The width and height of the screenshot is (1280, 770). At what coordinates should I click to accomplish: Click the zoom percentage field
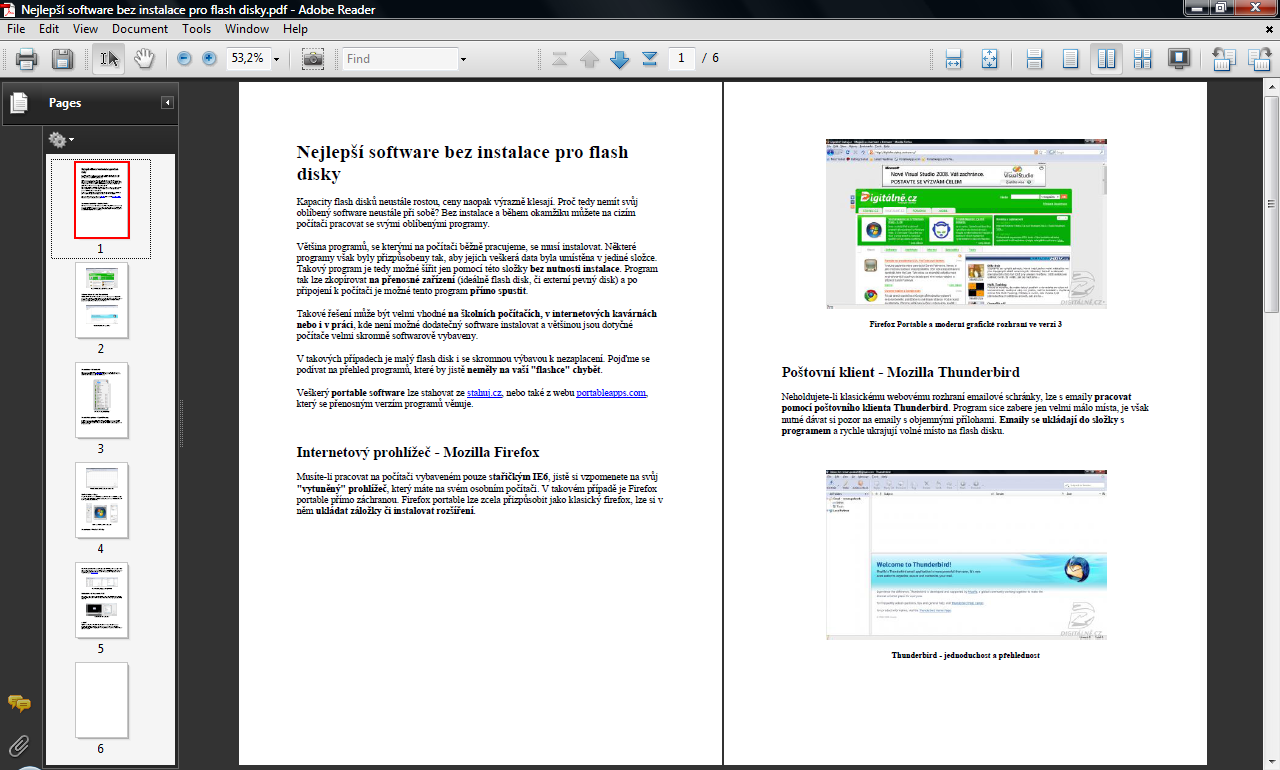[247, 59]
